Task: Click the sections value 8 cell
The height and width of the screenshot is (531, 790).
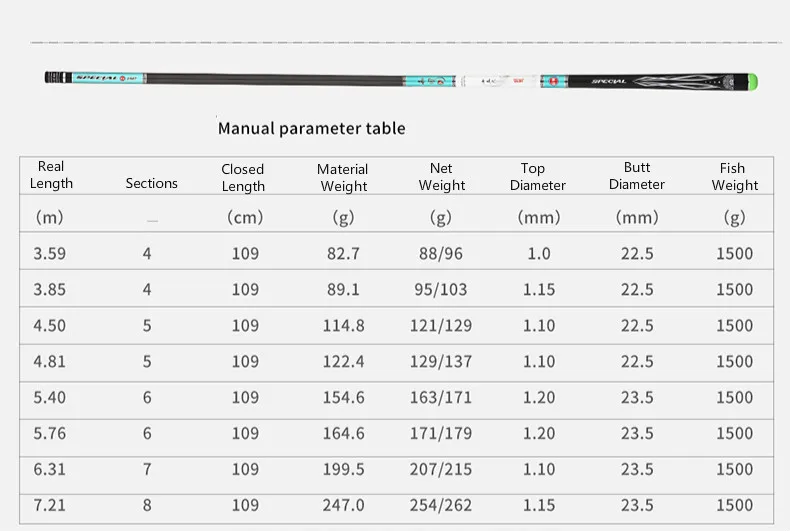Action: (147, 506)
